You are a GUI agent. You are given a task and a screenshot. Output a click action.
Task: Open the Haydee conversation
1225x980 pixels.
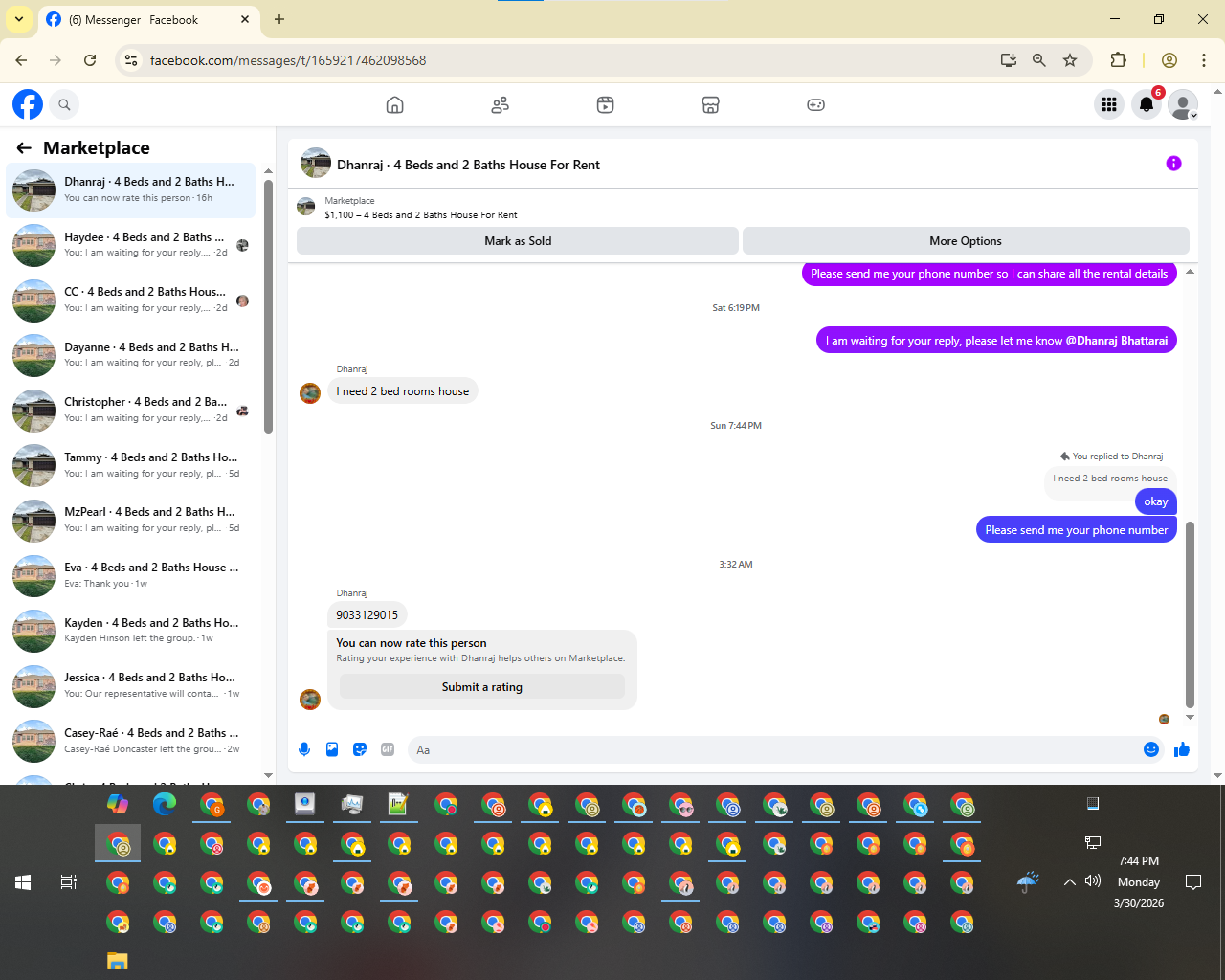tap(131, 245)
